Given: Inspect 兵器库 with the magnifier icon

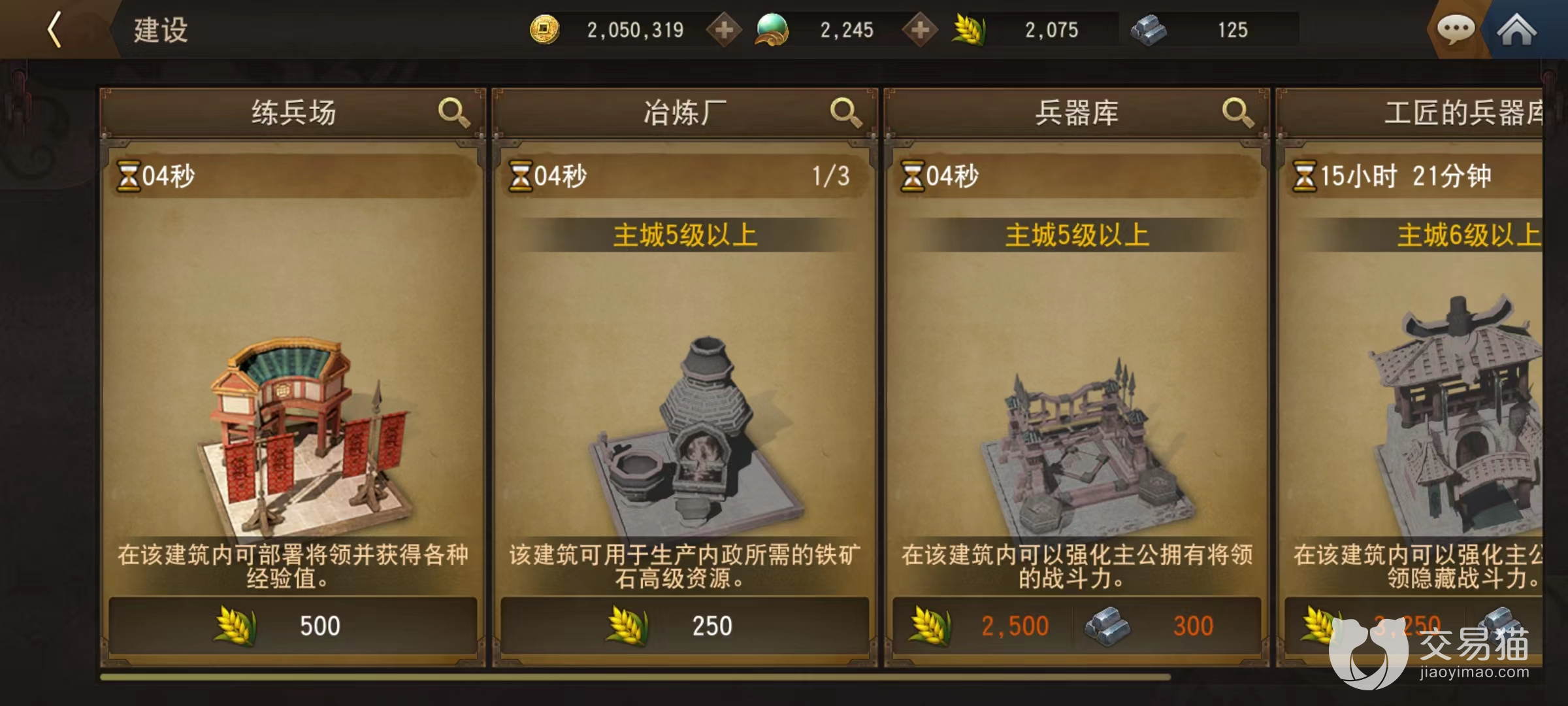Looking at the screenshot, I should (1237, 112).
